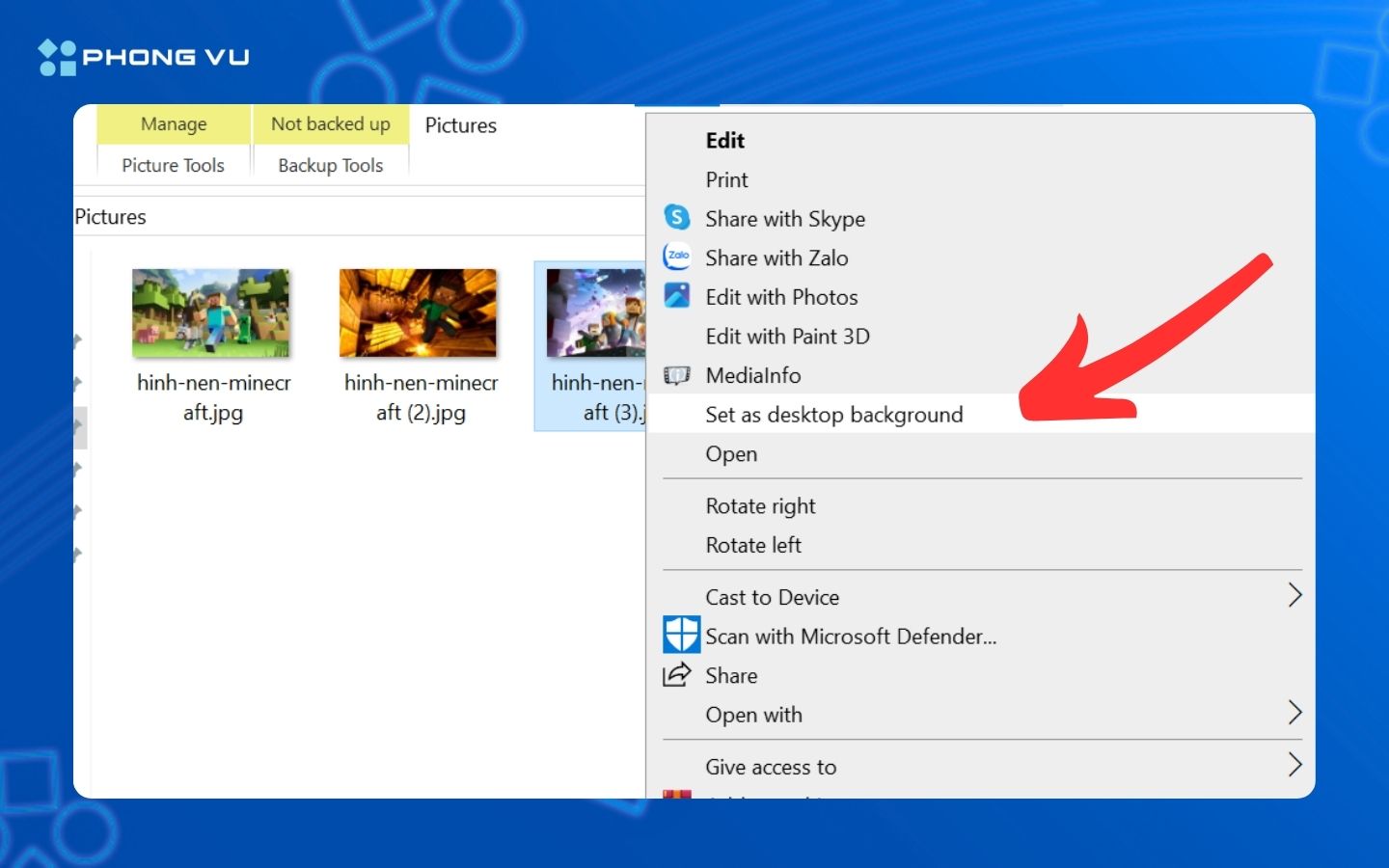Viewport: 1389px width, 868px height.
Task: Open the Picture Tools ribbon tab
Action: [173, 166]
